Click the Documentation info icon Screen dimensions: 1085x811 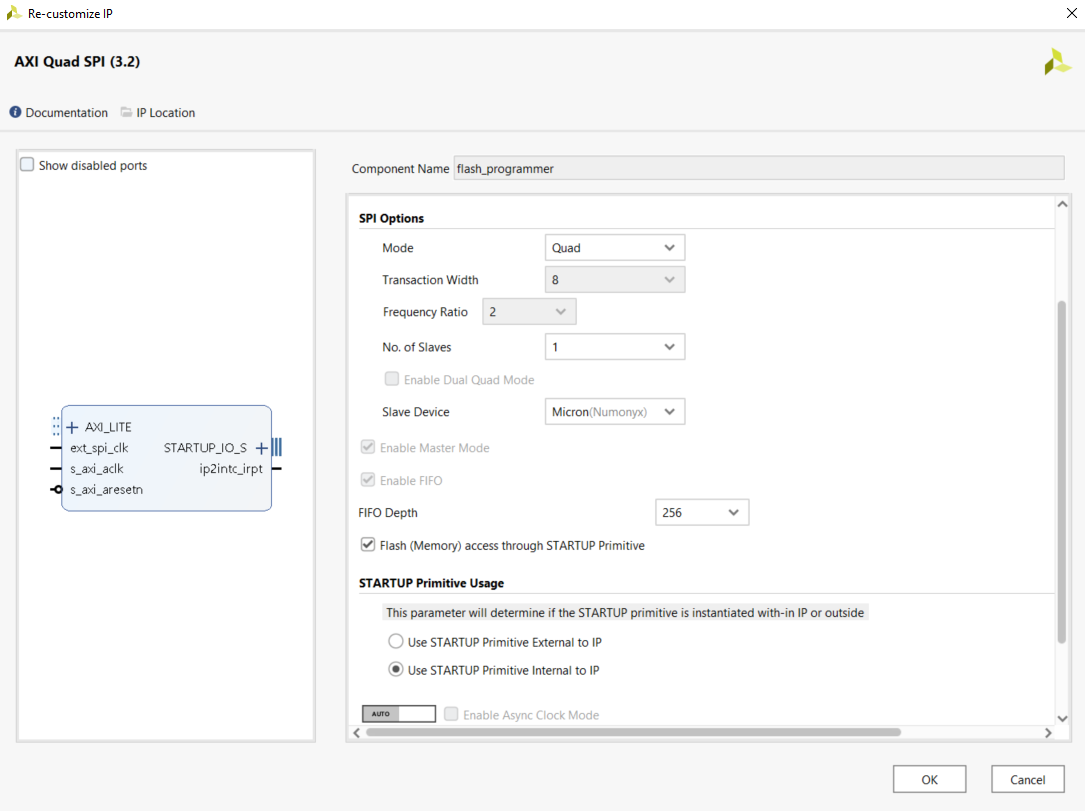(x=17, y=112)
